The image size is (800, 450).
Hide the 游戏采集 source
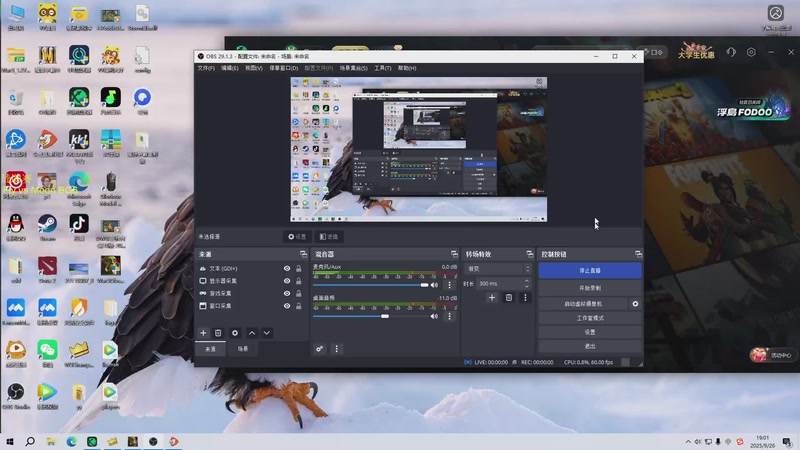[x=287, y=293]
